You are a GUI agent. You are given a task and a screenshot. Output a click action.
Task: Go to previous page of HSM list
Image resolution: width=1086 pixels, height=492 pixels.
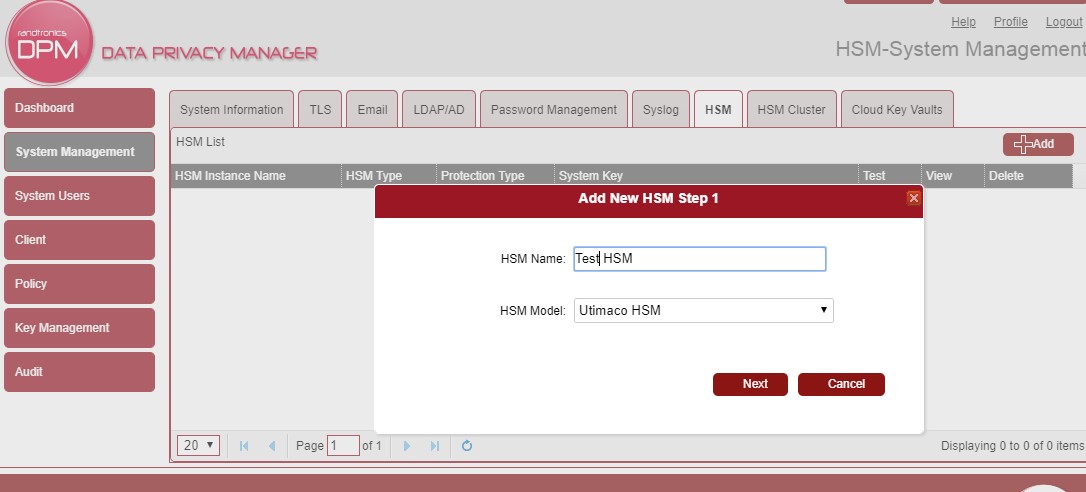272,446
